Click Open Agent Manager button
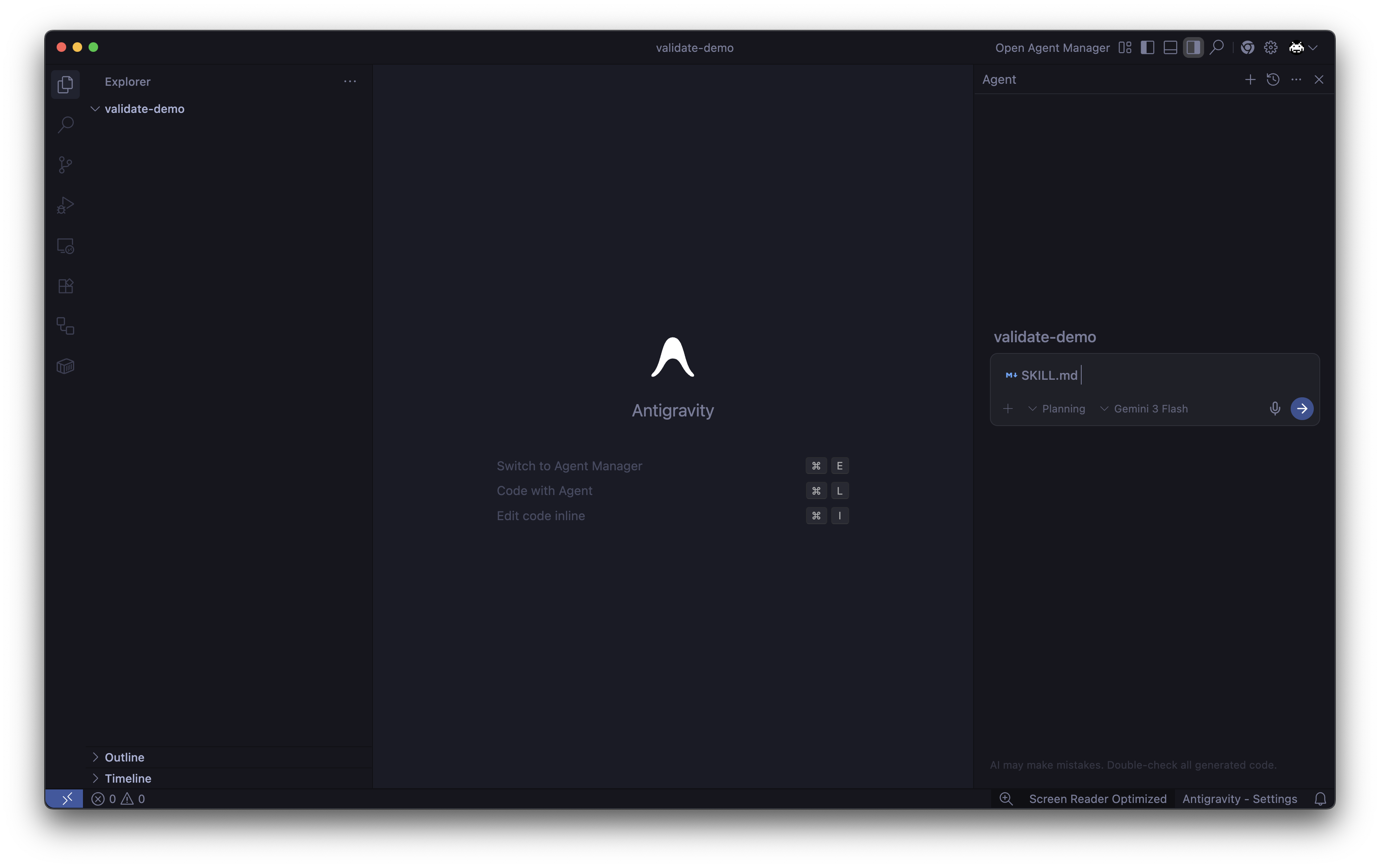The height and width of the screenshot is (868, 1380). (x=1052, y=47)
